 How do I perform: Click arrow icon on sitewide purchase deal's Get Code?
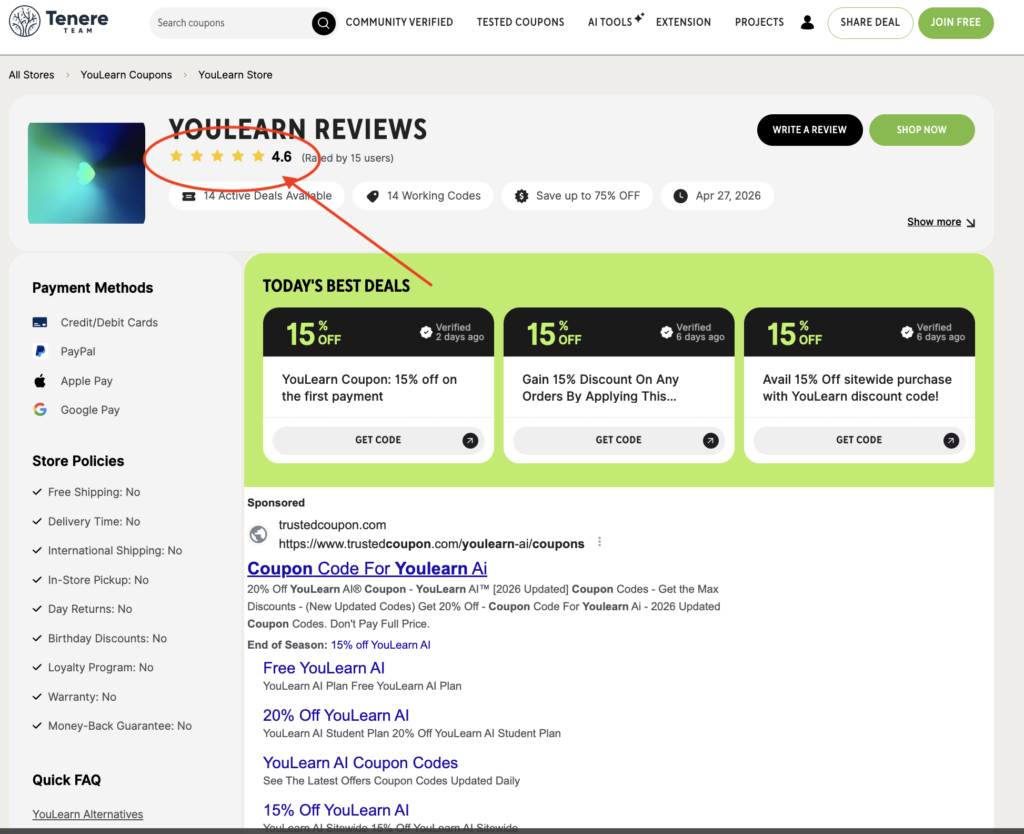(951, 440)
